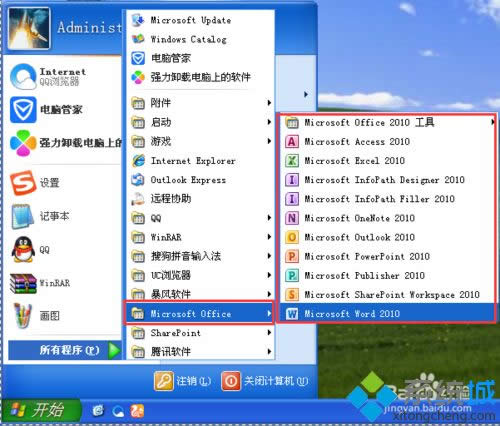Expand the 暴风软件 submenu arrow
The width and height of the screenshot is (500, 426).
[269, 294]
